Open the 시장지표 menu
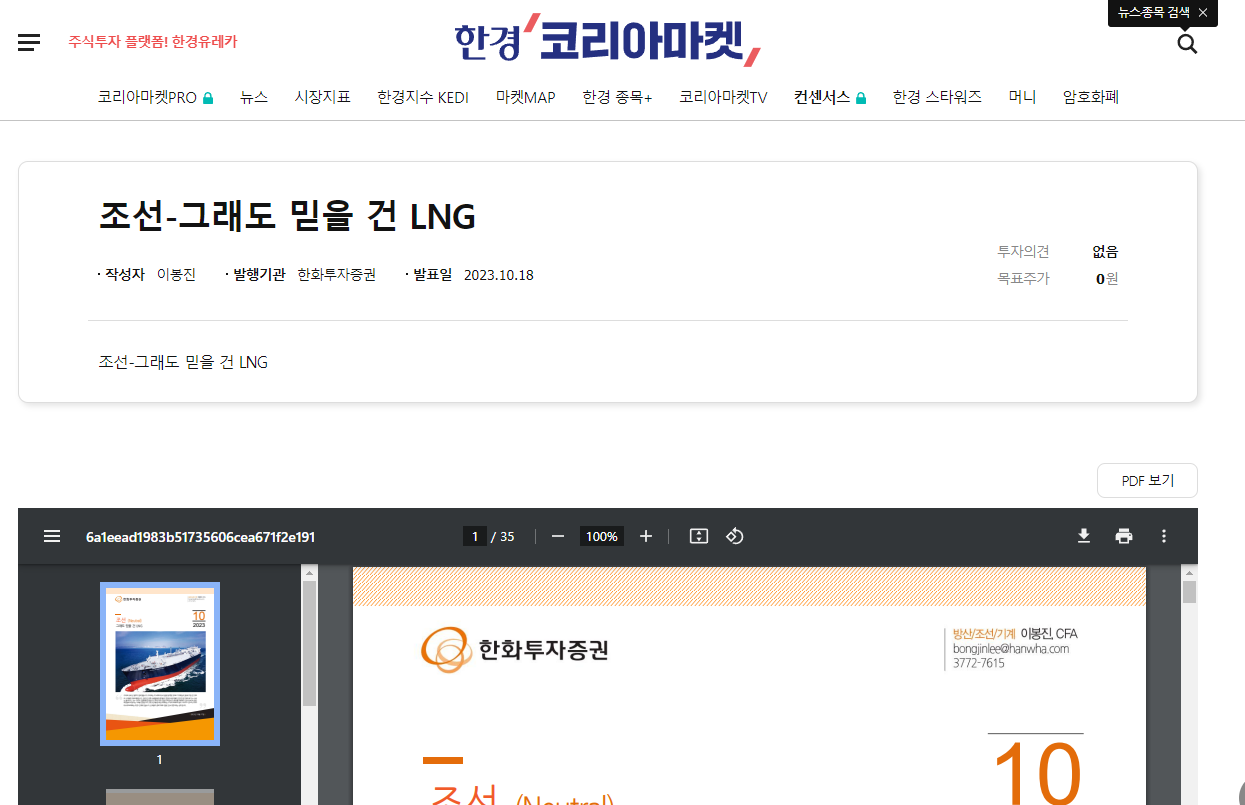1245x805 pixels. pos(323,97)
